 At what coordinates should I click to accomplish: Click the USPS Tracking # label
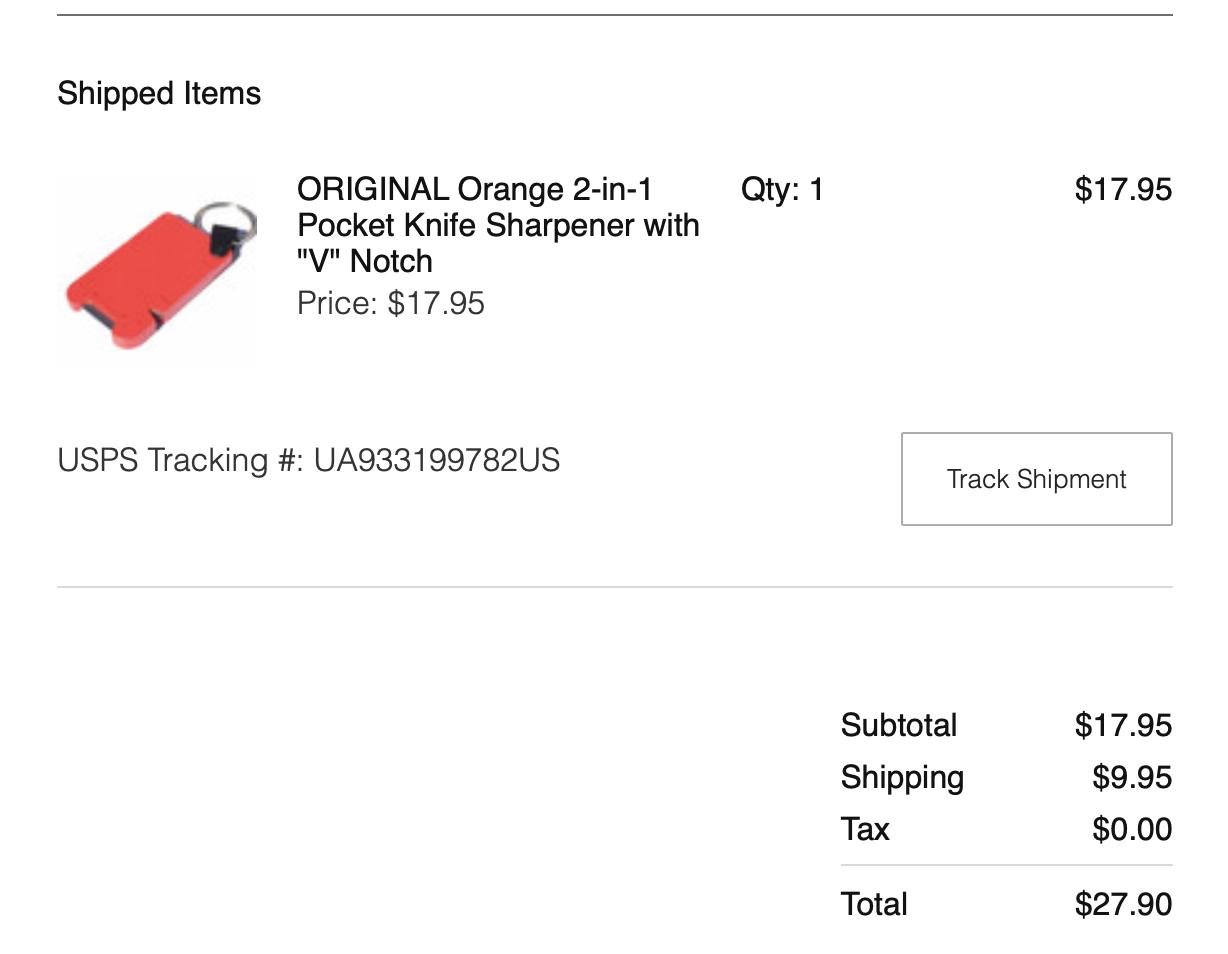180,460
